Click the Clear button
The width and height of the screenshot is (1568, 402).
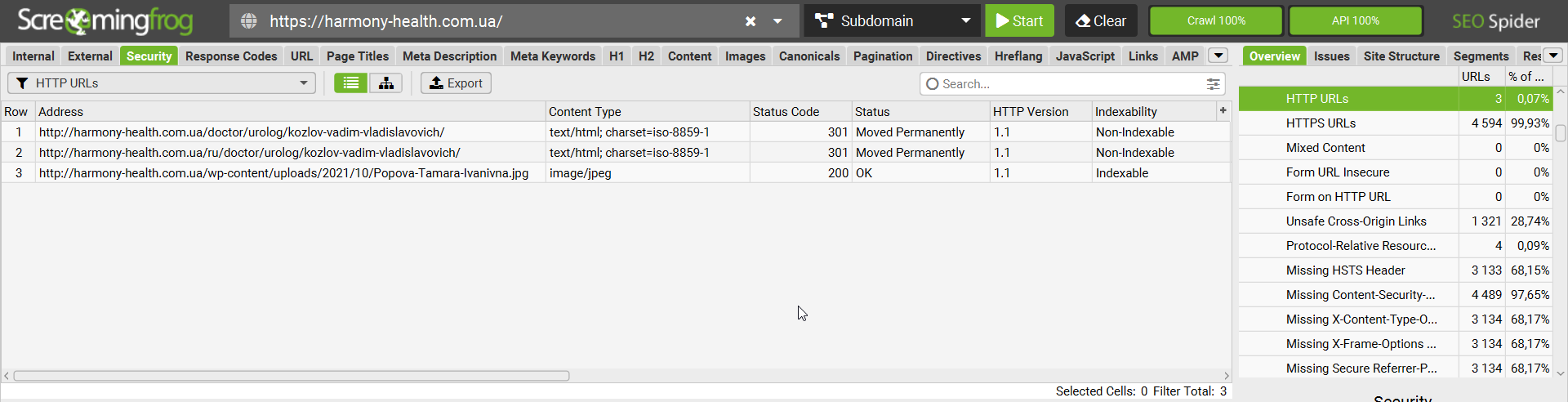click(1101, 20)
